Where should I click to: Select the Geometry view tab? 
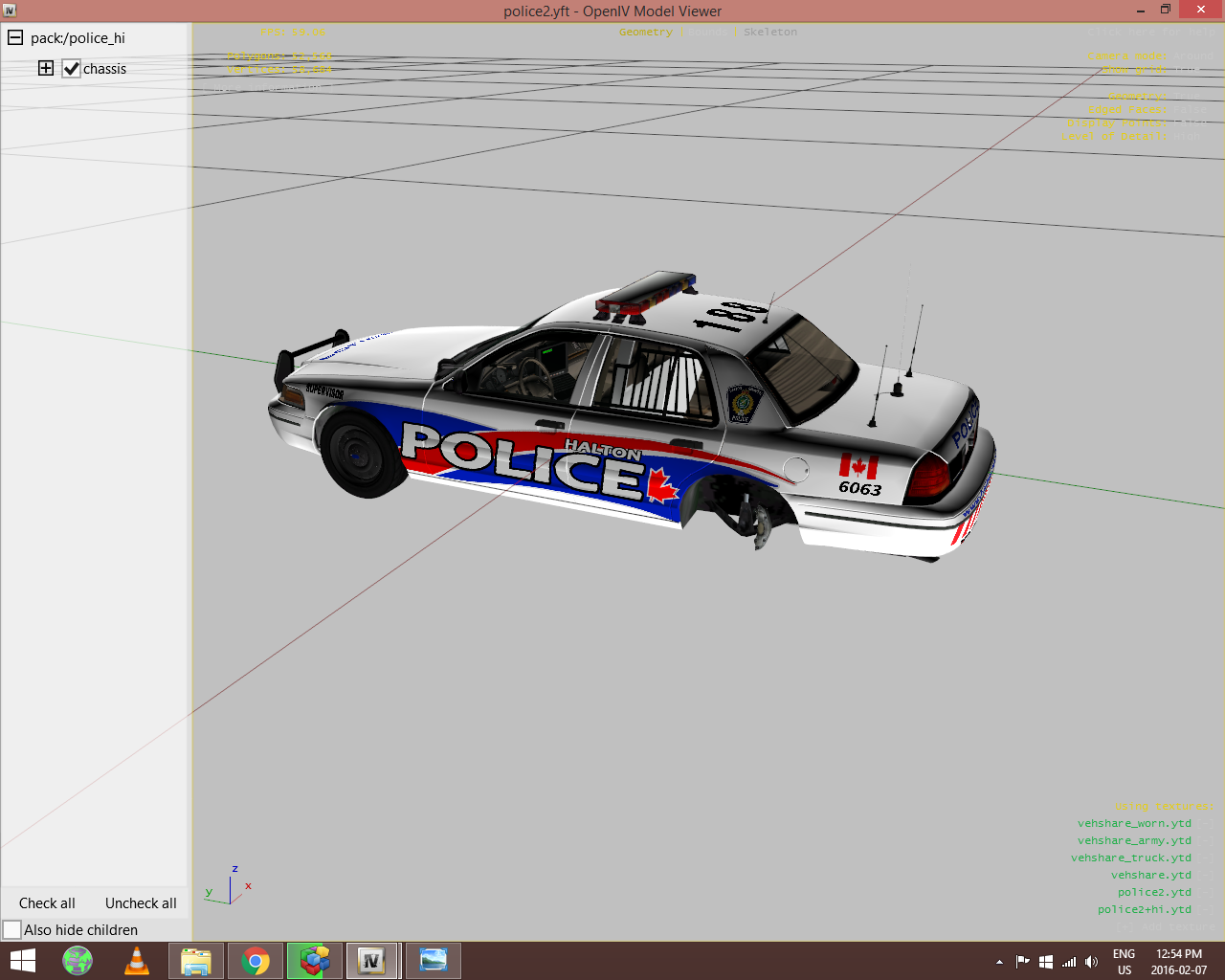(x=645, y=32)
